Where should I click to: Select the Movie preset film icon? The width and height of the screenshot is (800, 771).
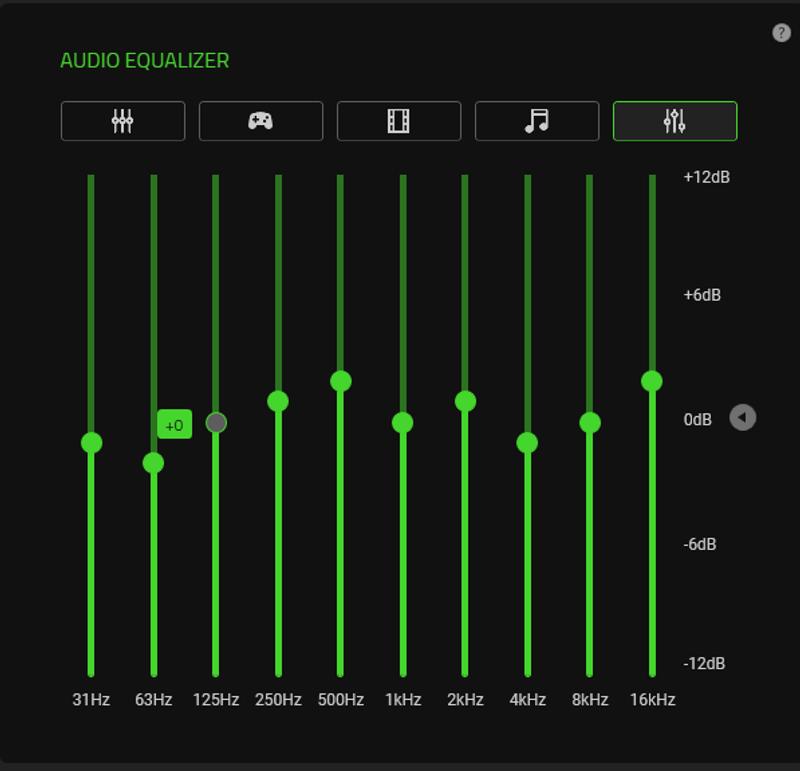pyautogui.click(x=398, y=121)
